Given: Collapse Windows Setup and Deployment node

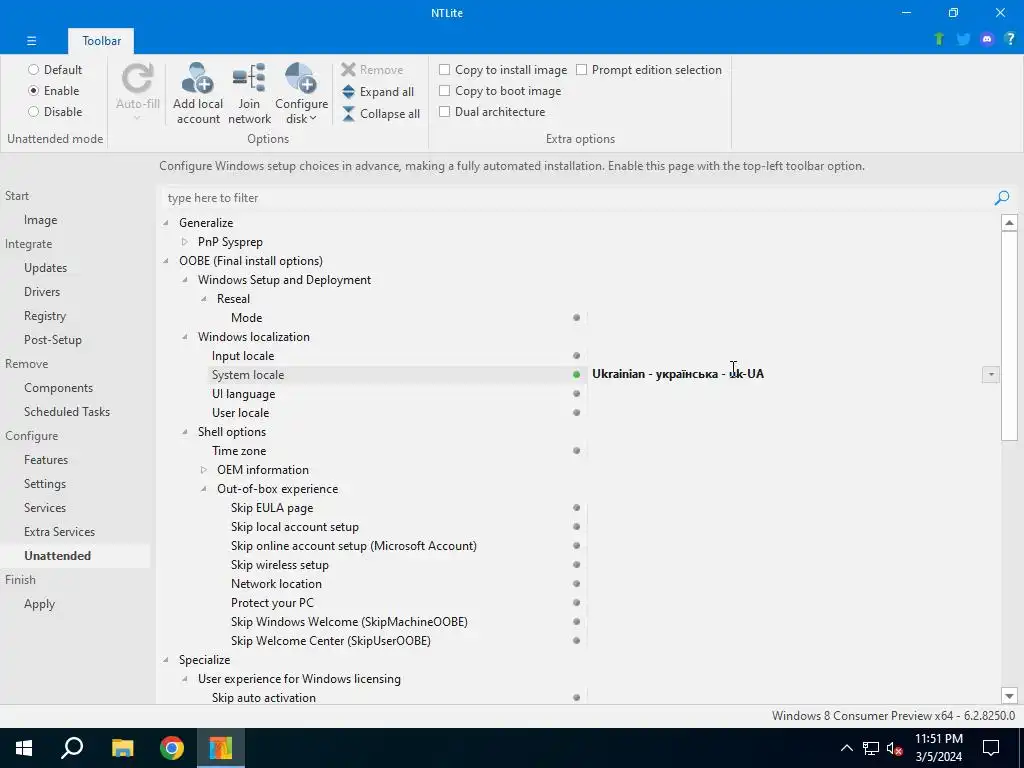Looking at the screenshot, I should coord(185,280).
